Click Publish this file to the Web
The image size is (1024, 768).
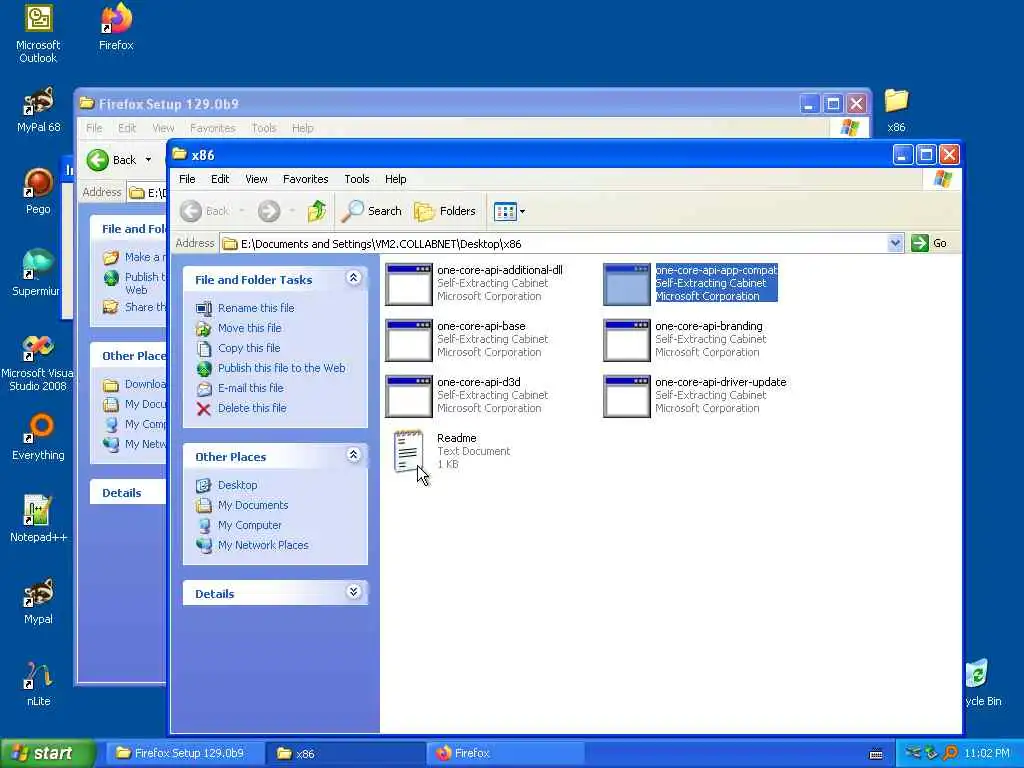click(281, 368)
